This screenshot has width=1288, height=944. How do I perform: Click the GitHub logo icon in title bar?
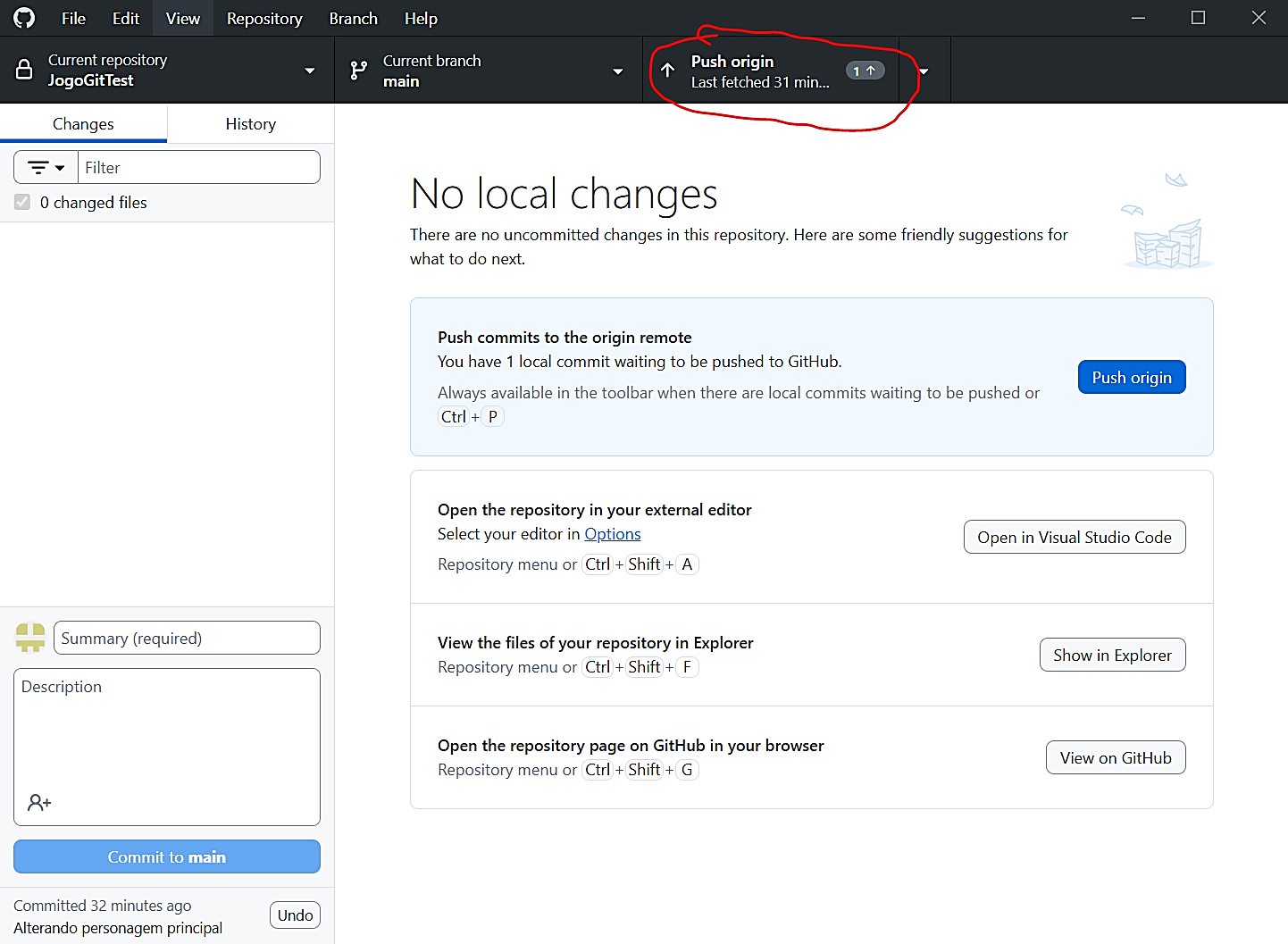click(24, 18)
